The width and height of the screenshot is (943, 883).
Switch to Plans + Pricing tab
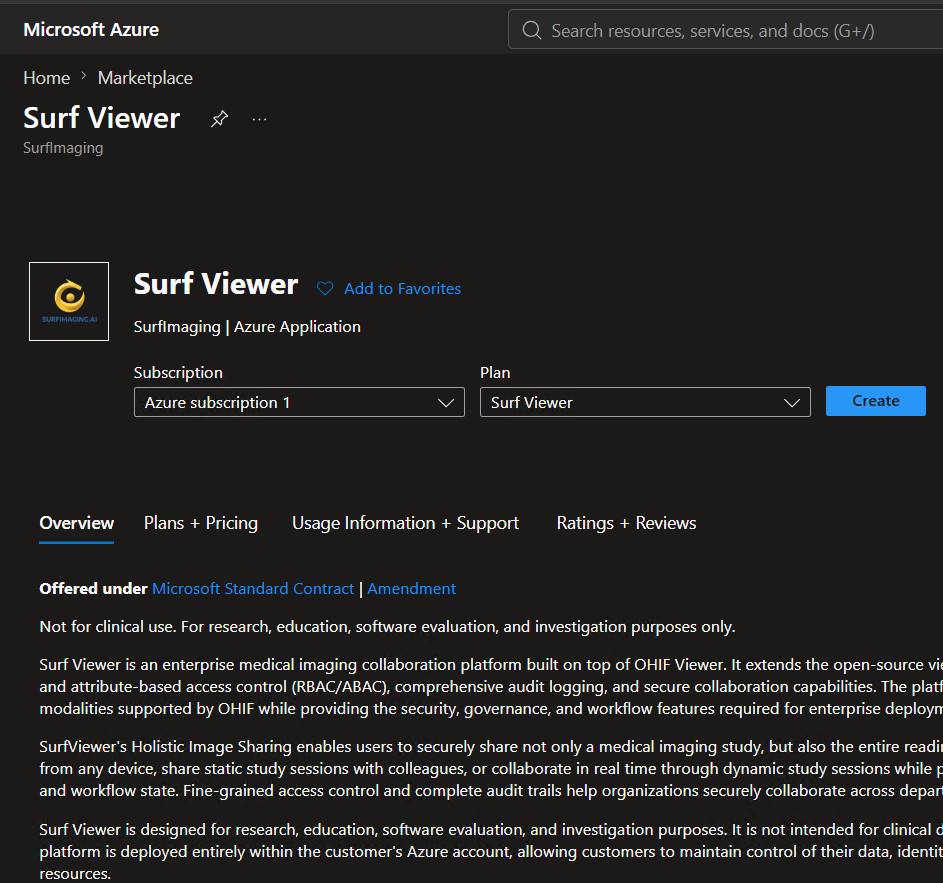(201, 523)
